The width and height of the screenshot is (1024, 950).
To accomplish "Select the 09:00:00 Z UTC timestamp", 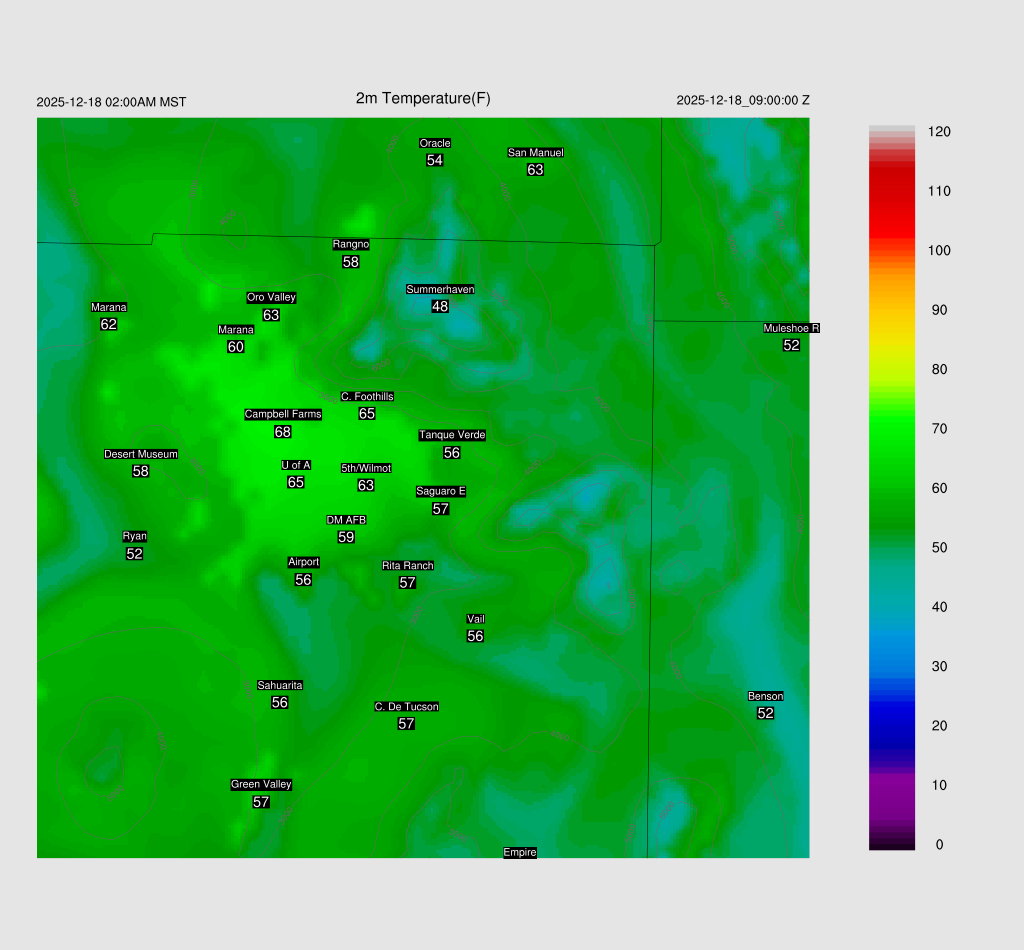I will click(743, 100).
